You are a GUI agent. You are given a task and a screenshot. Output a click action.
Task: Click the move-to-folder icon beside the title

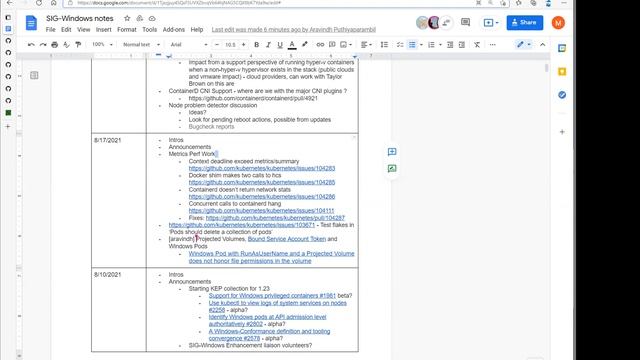pos(140,18)
